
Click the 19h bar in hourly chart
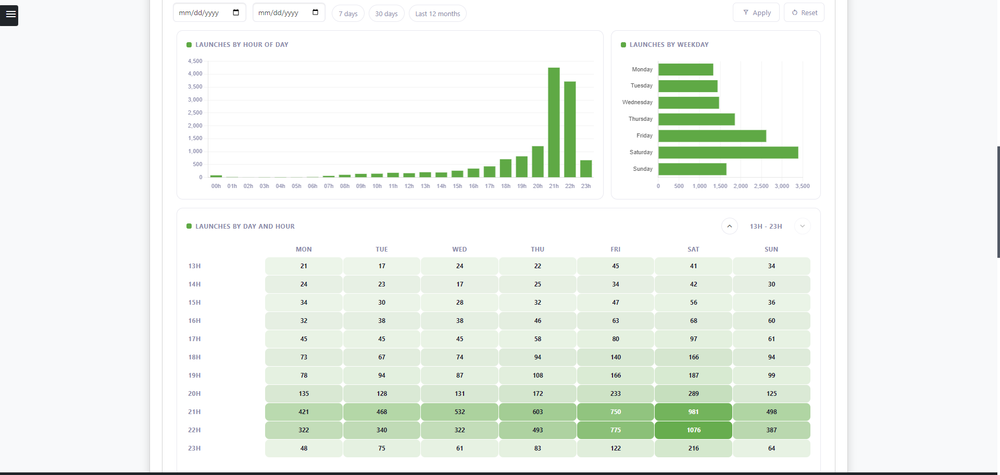point(522,167)
